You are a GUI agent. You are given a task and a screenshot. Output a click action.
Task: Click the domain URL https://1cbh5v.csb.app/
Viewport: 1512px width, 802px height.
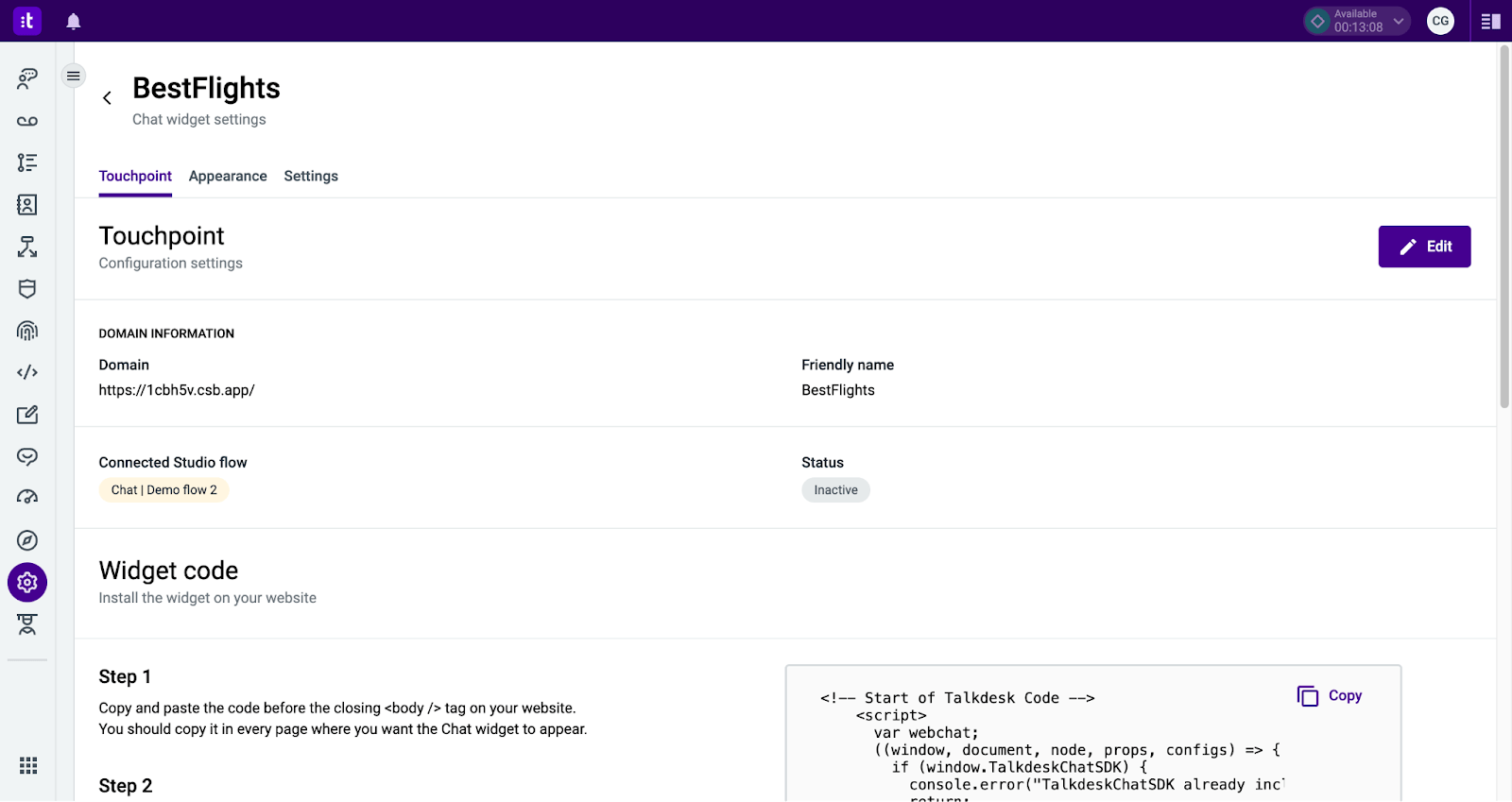pyautogui.click(x=177, y=390)
